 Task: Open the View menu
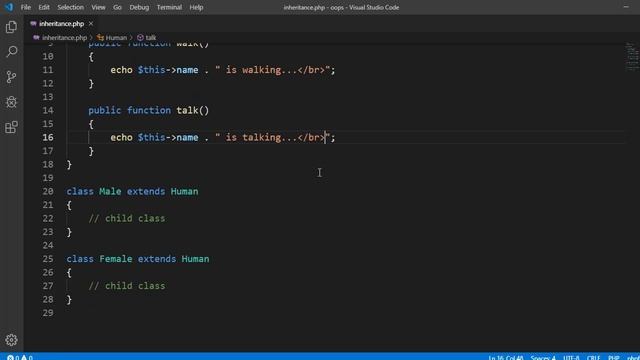pos(98,7)
